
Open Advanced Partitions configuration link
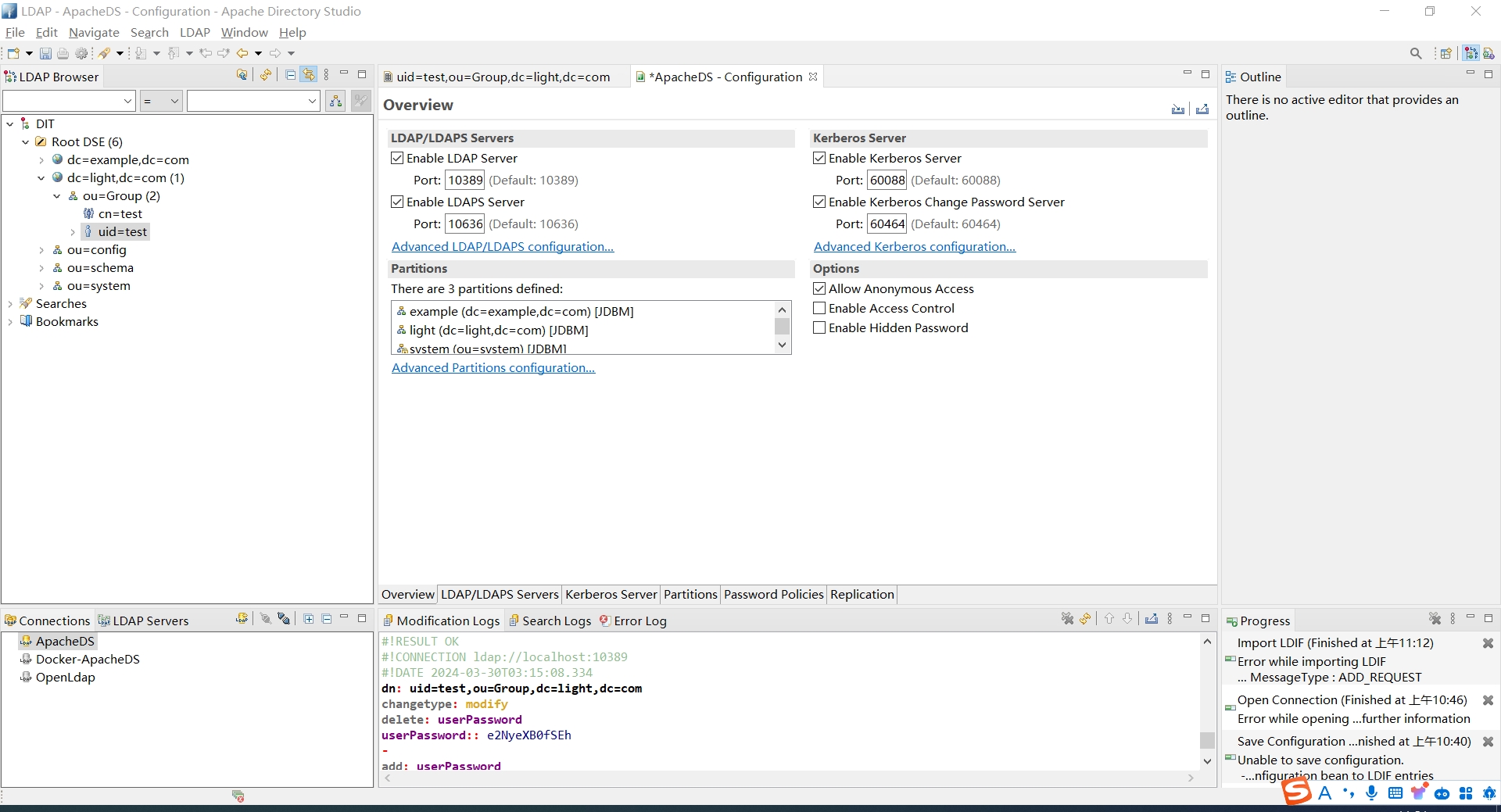493,367
